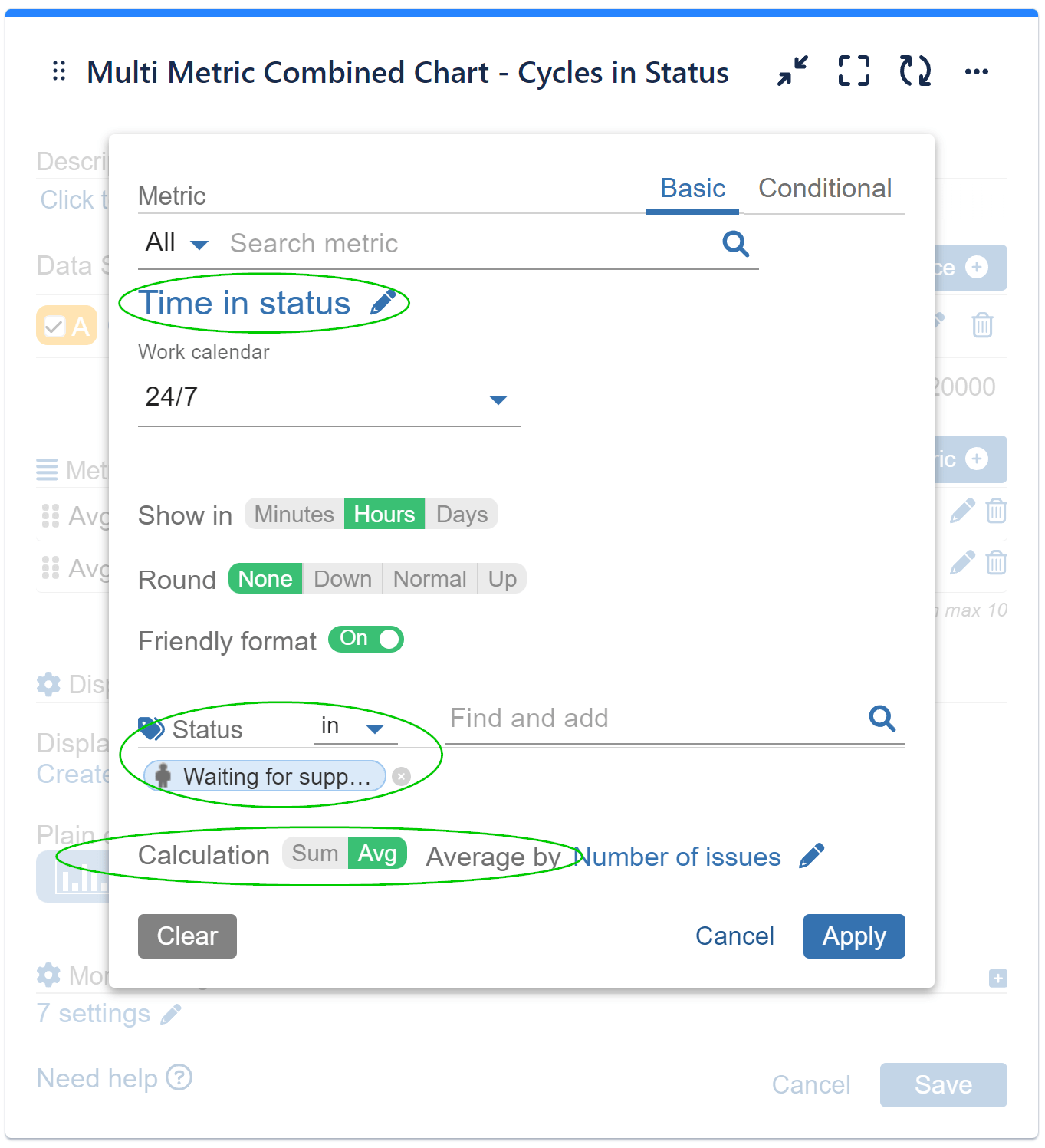Screen dimensions: 1045x1148
Task: Open the Work calendar 24/7 dropdown
Action: point(498,400)
